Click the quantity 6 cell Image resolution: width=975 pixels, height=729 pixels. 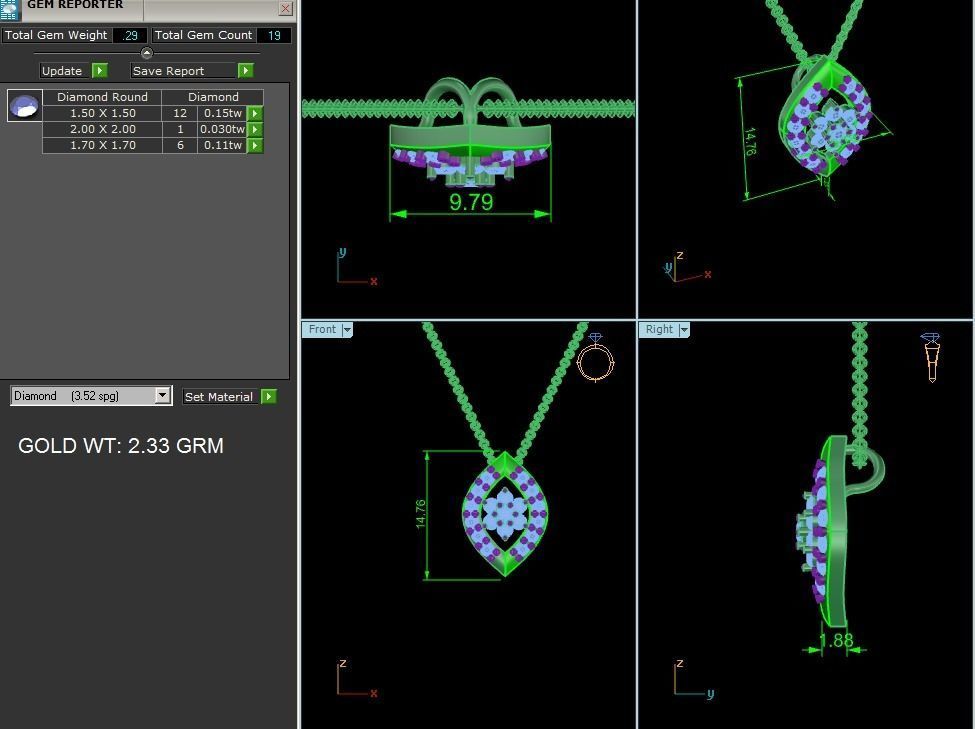[180, 146]
